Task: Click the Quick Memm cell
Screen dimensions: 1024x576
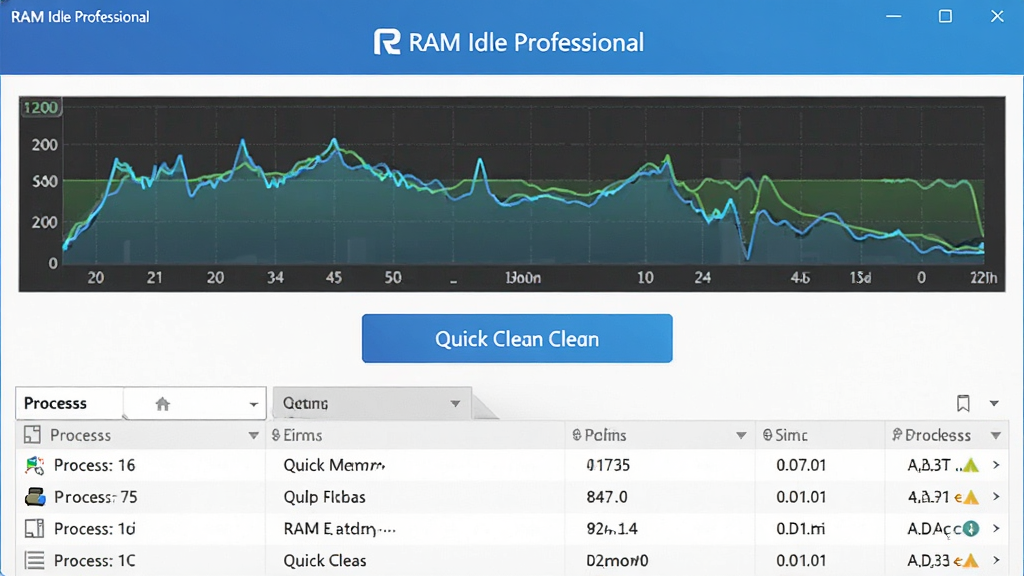Action: (334, 465)
